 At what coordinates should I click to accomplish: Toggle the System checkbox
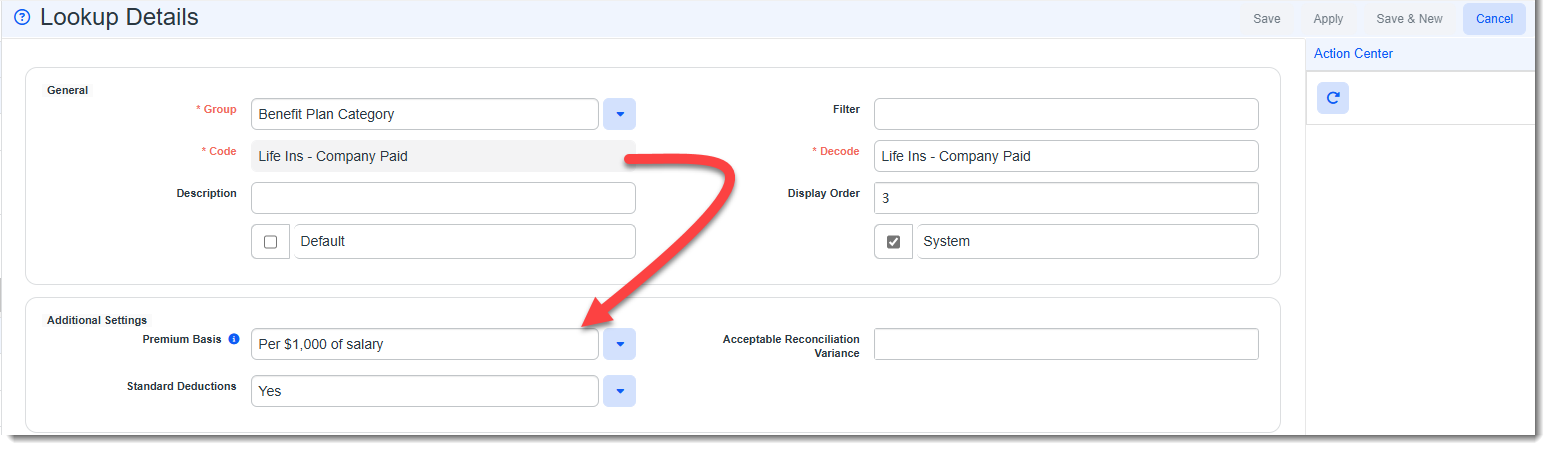893,242
